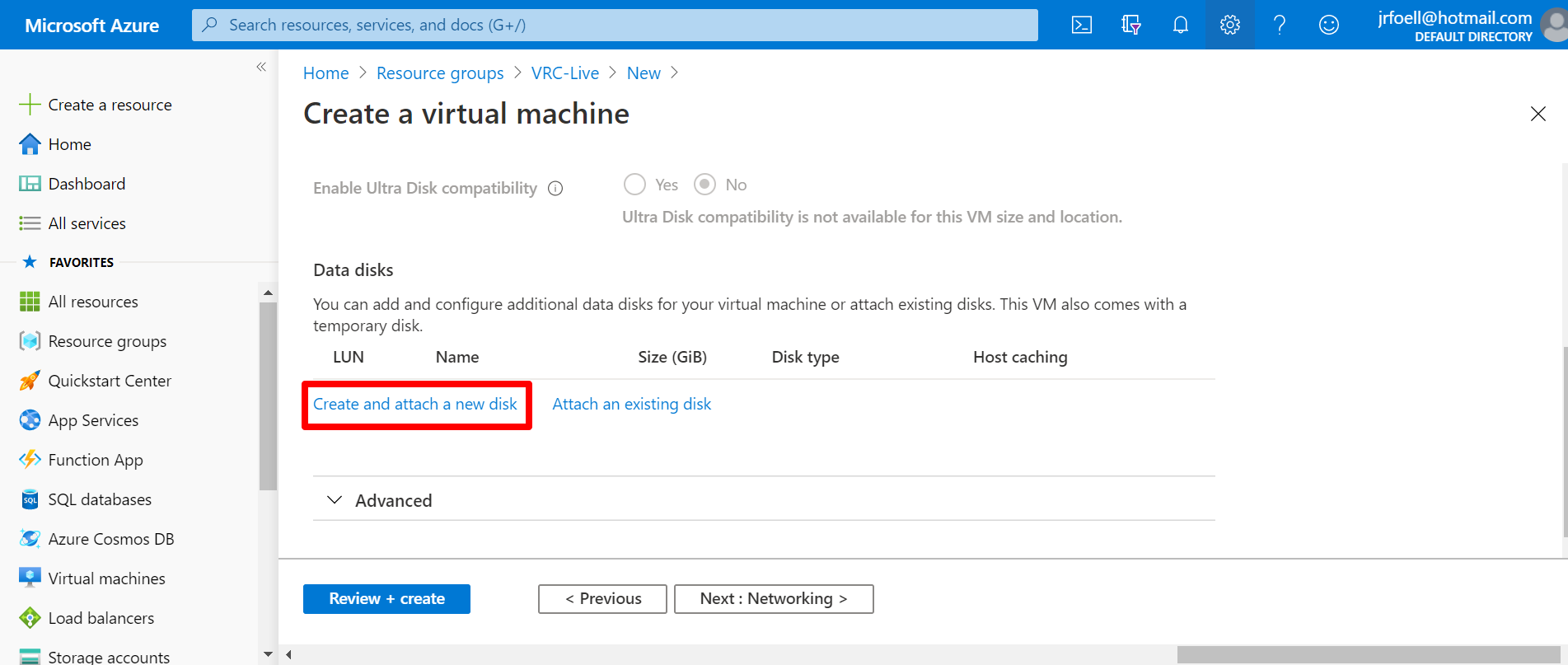Click the Host caching column header
Viewport: 1568px width, 665px height.
coord(1020,357)
